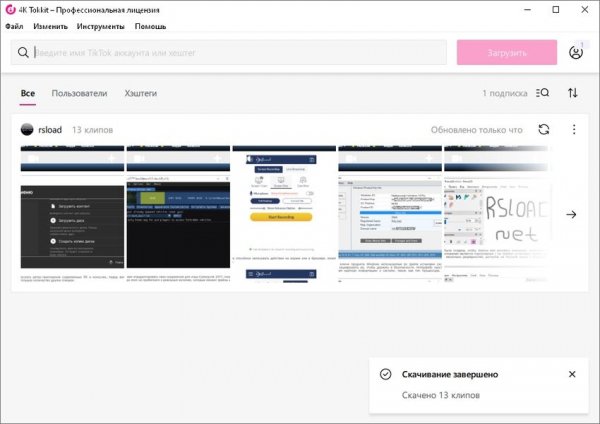Screen dimensions: 600x424
Task: Open the account profile icon
Action: pyautogui.click(x=576, y=52)
